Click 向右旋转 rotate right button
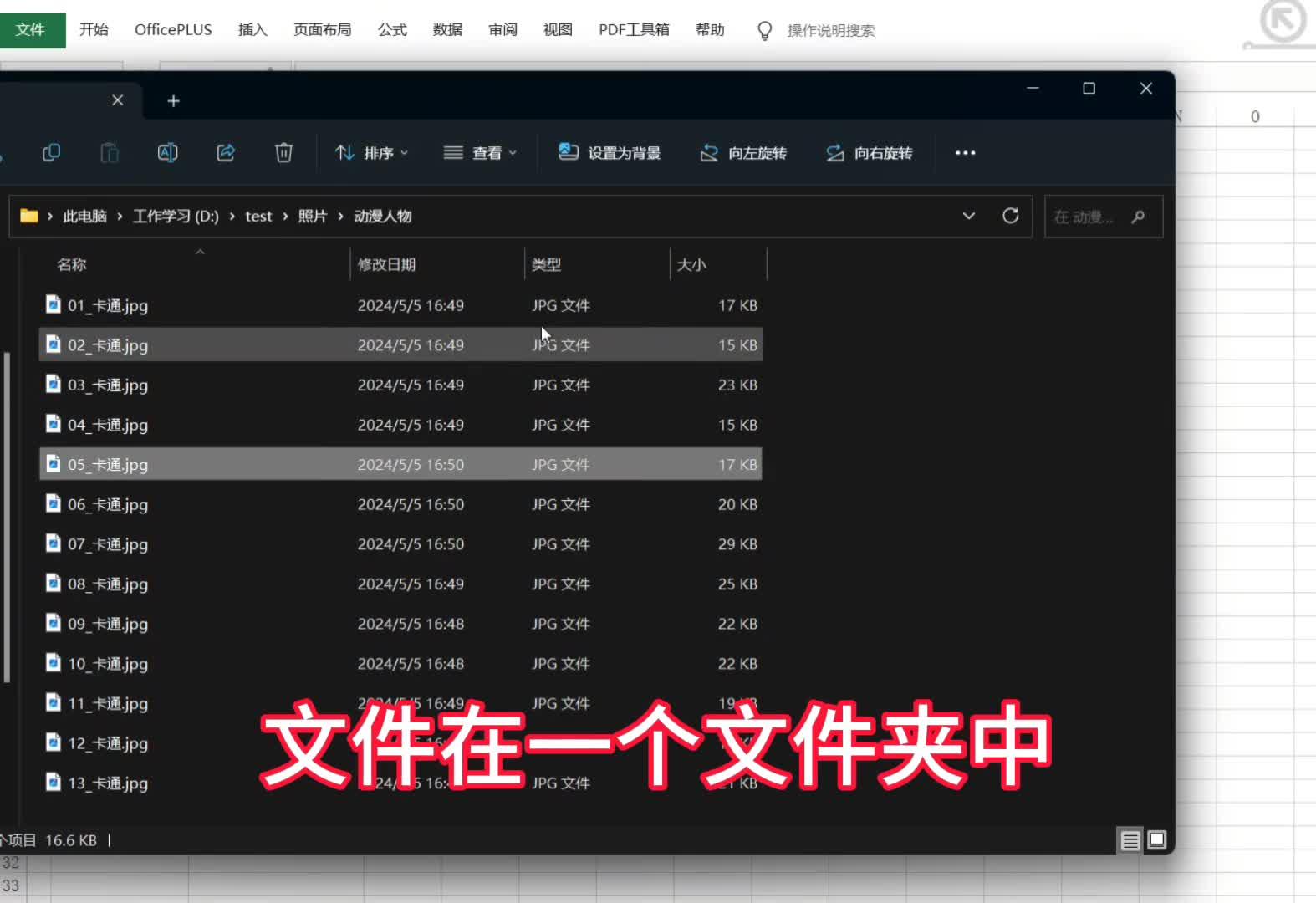The height and width of the screenshot is (903, 1316). click(870, 153)
